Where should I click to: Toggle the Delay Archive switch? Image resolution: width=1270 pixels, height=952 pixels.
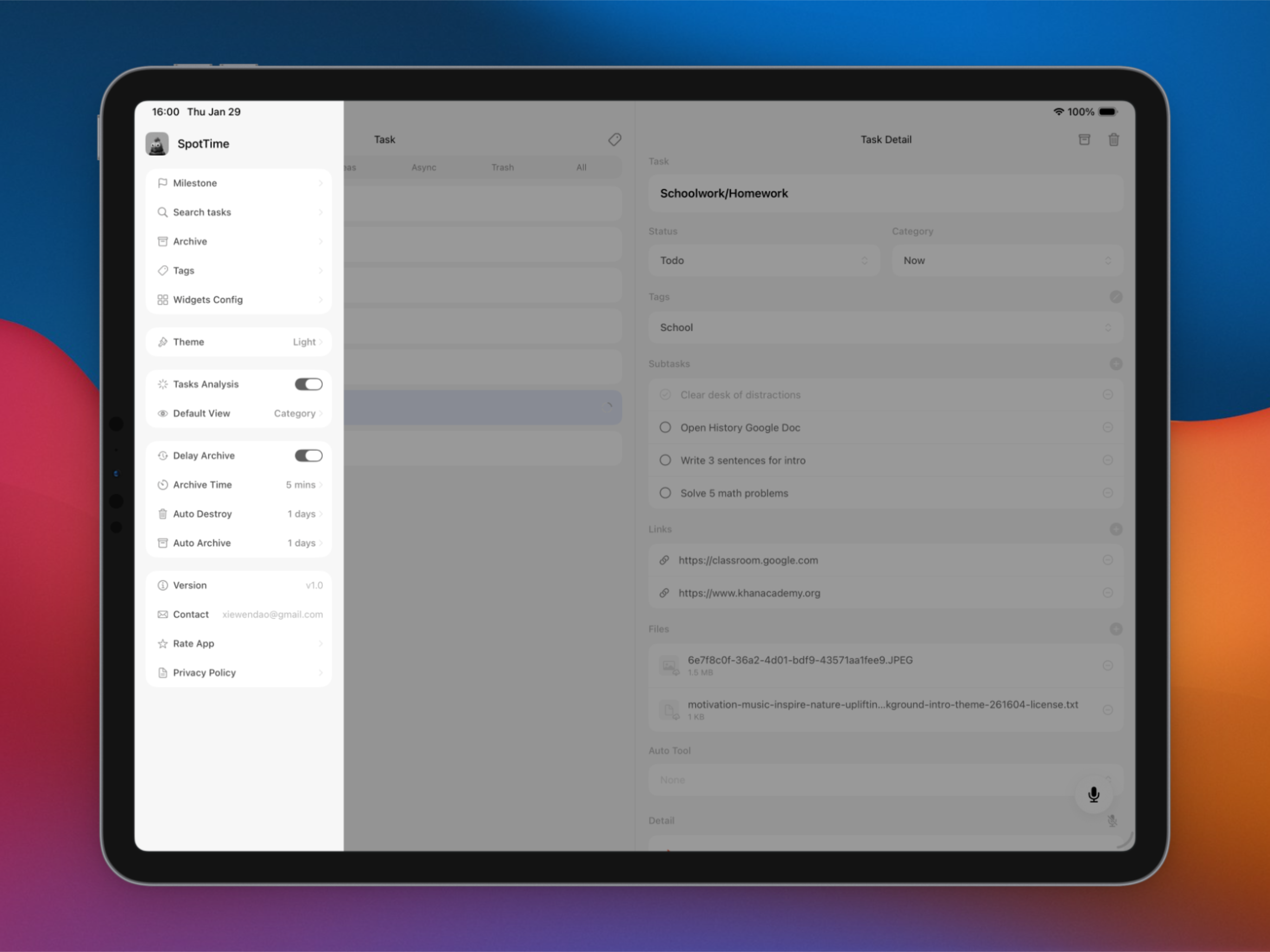tap(309, 456)
